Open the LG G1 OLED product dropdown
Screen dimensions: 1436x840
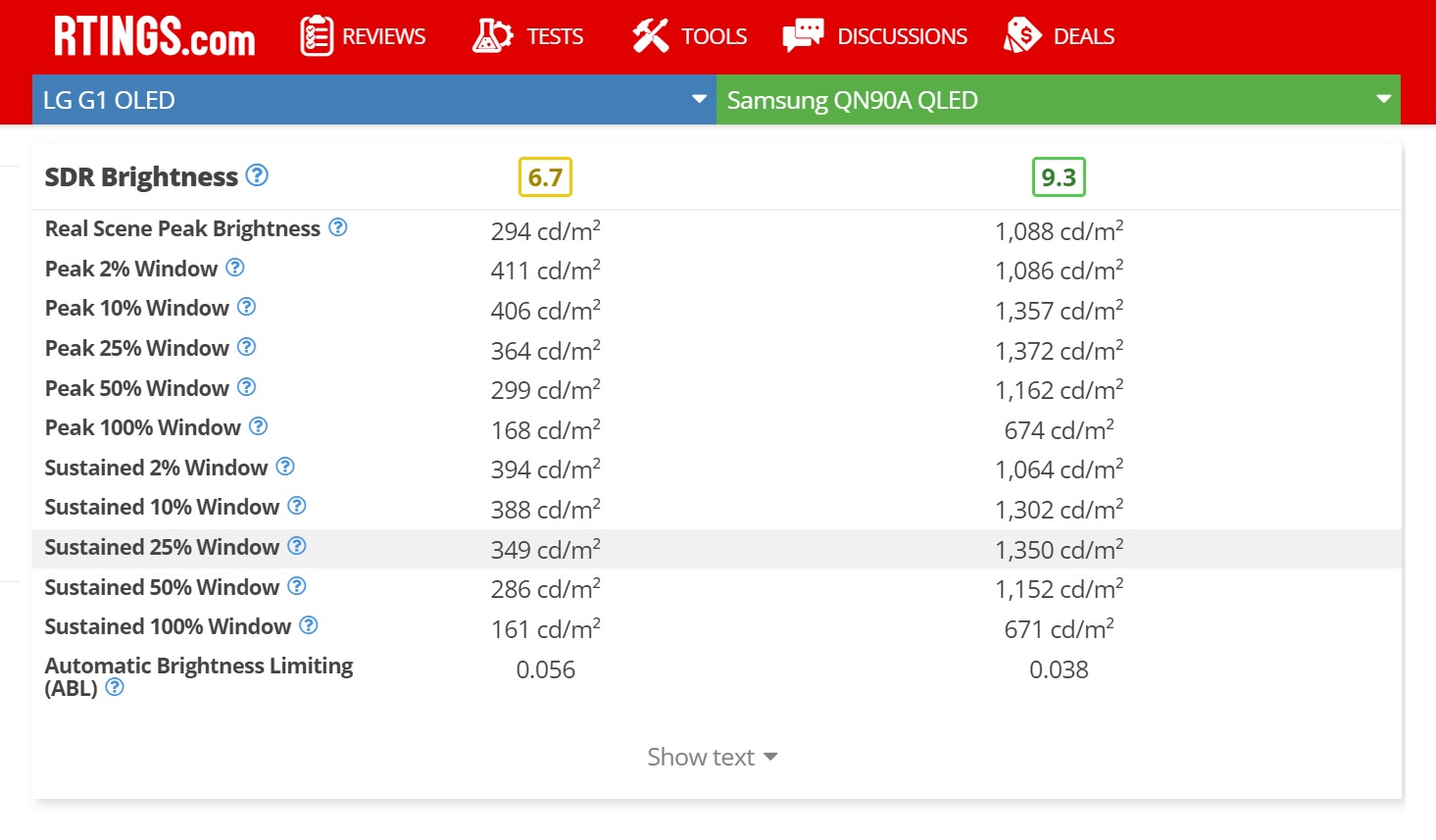click(374, 100)
